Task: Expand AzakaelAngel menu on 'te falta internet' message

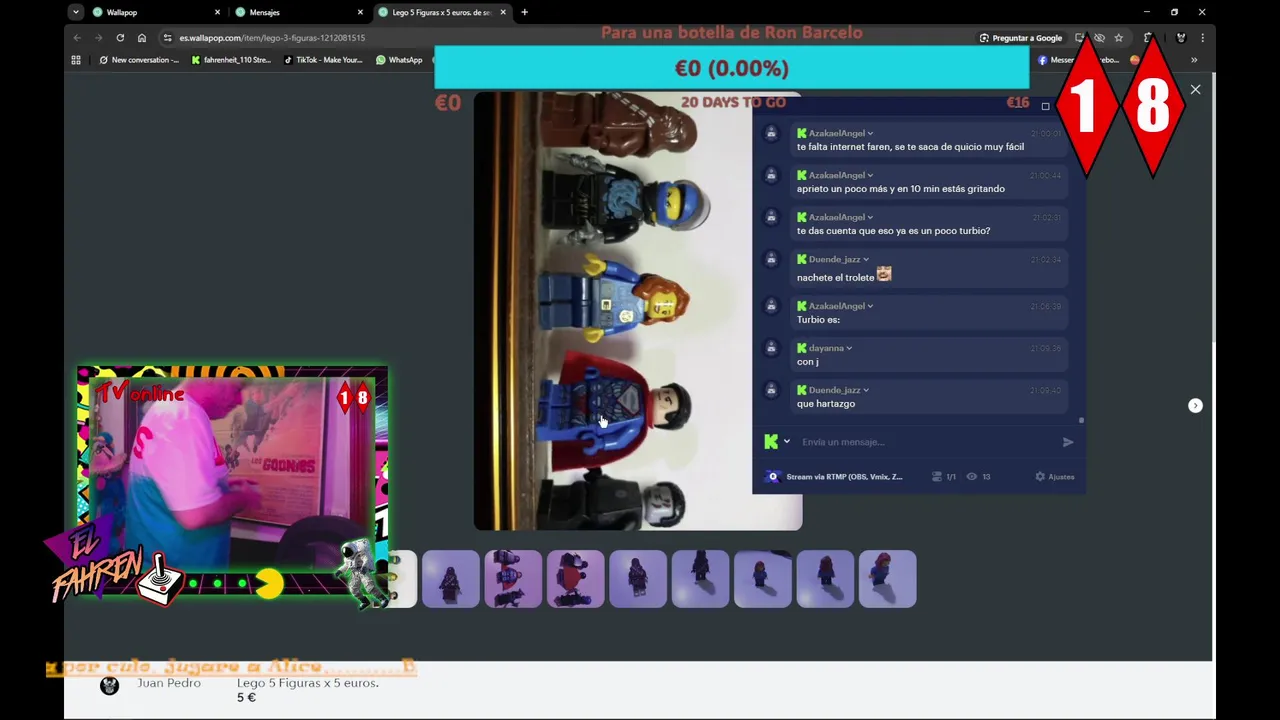Action: (870, 133)
